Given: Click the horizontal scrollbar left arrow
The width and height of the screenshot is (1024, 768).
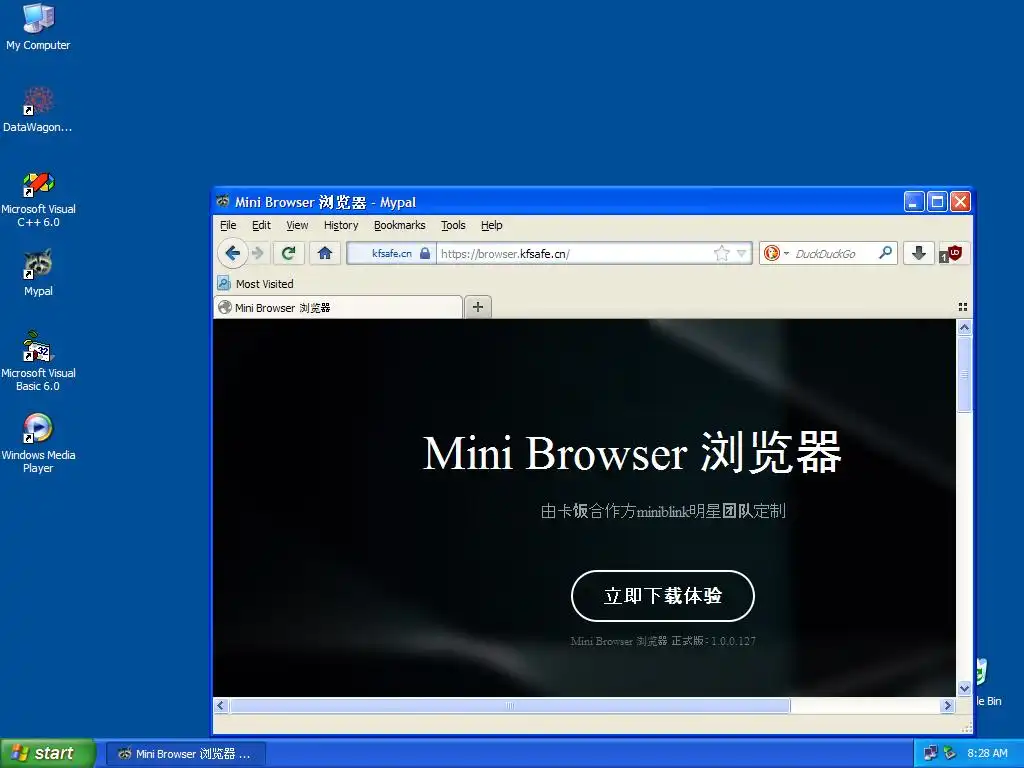Looking at the screenshot, I should pos(221,705).
